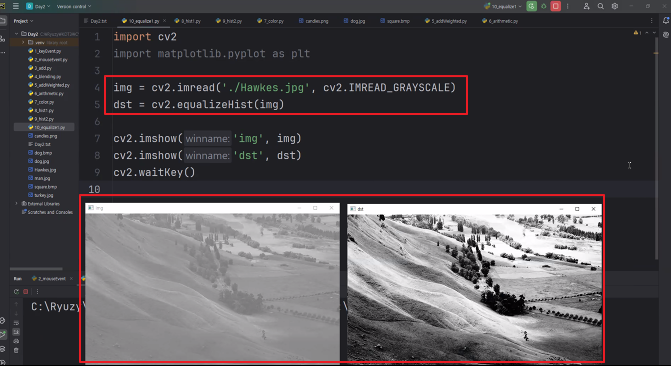Toggle the Project tool window folder icon
This screenshot has width=671, height=366.
click(3, 21)
